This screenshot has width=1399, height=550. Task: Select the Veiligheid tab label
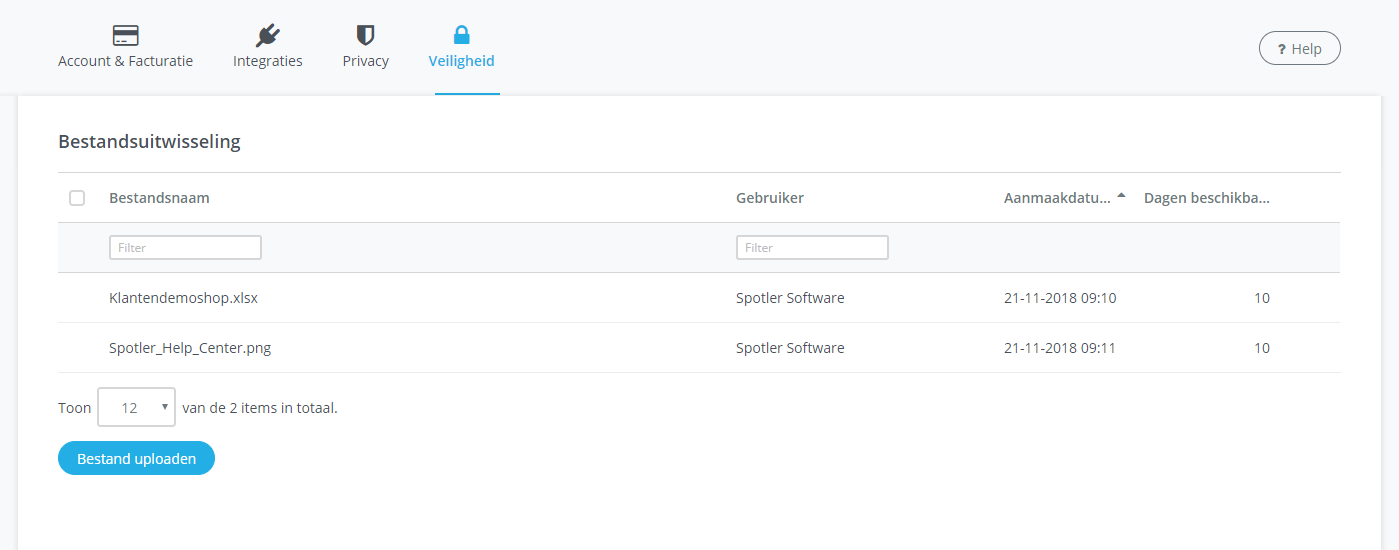coord(461,61)
